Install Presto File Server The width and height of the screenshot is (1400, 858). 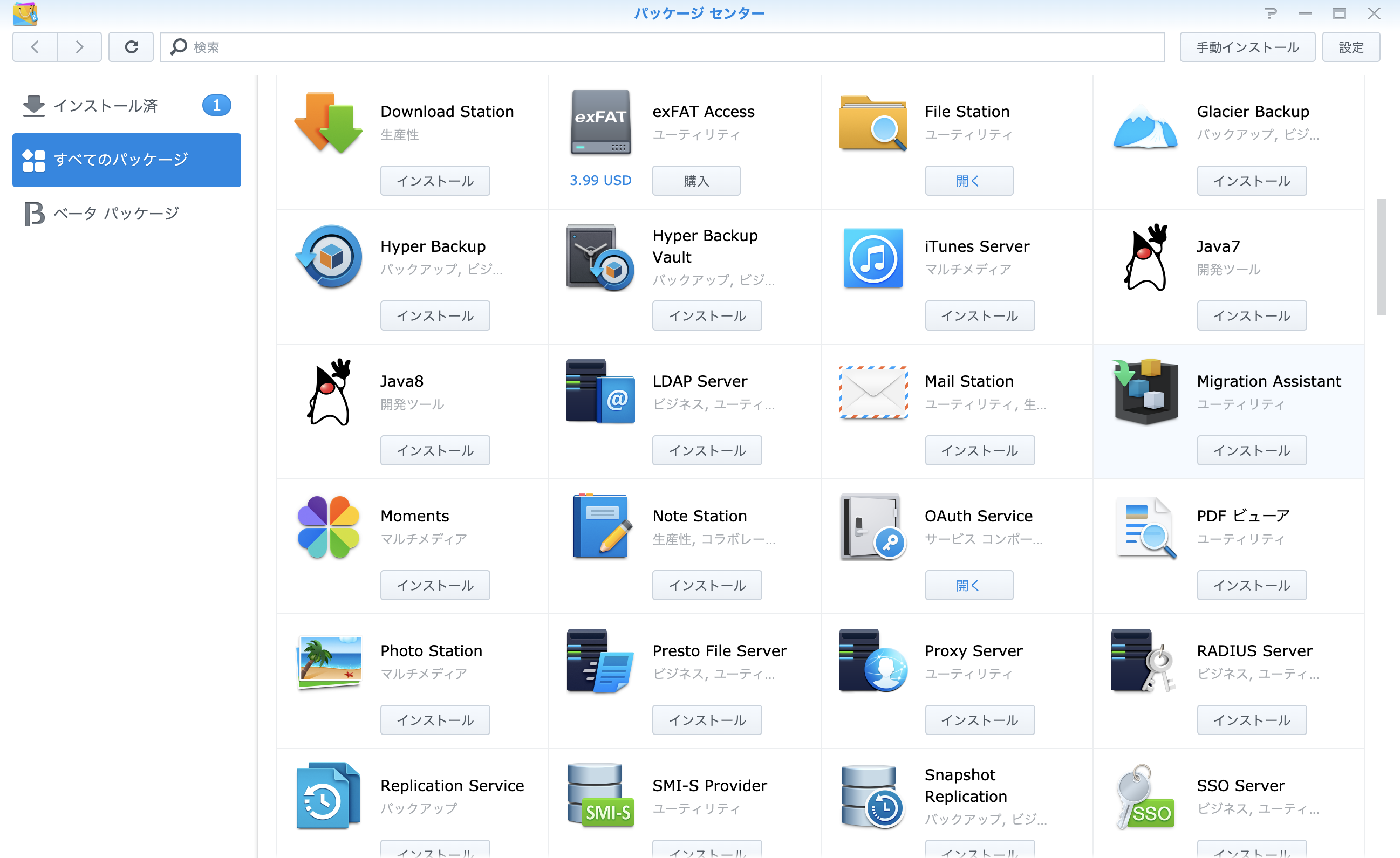(707, 720)
